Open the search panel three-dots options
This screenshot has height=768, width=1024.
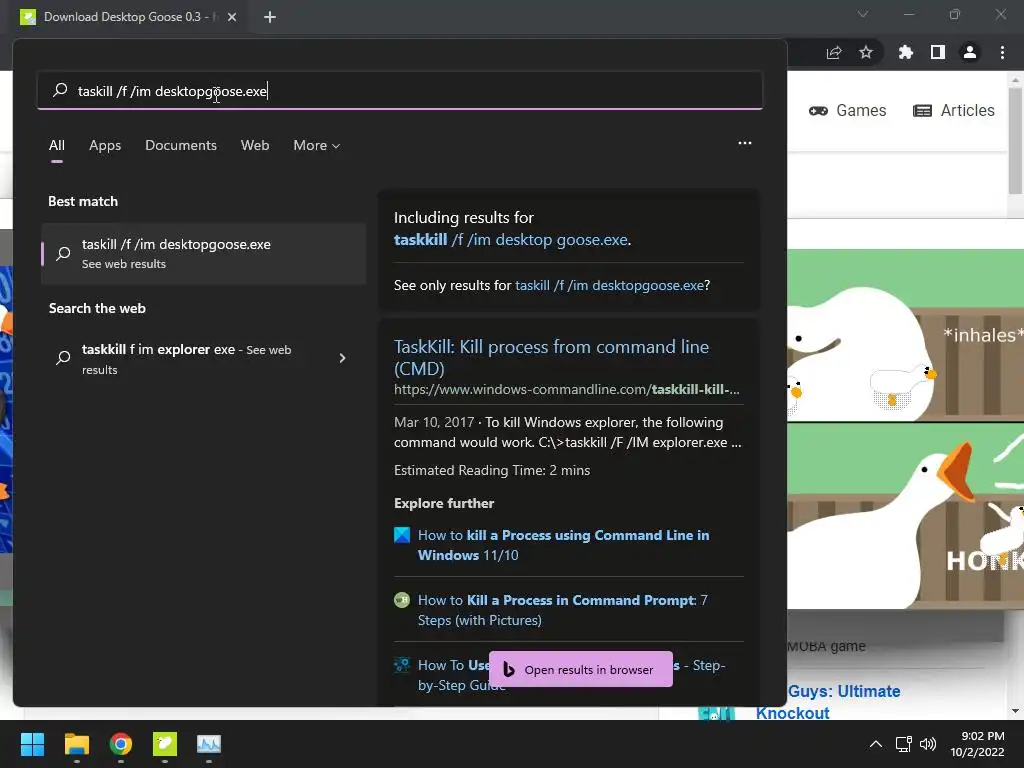tap(744, 143)
